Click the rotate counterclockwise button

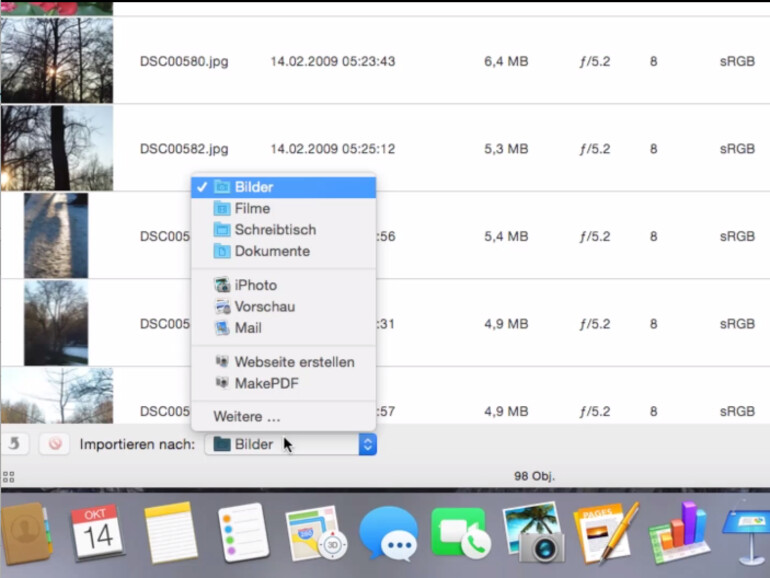(x=14, y=444)
